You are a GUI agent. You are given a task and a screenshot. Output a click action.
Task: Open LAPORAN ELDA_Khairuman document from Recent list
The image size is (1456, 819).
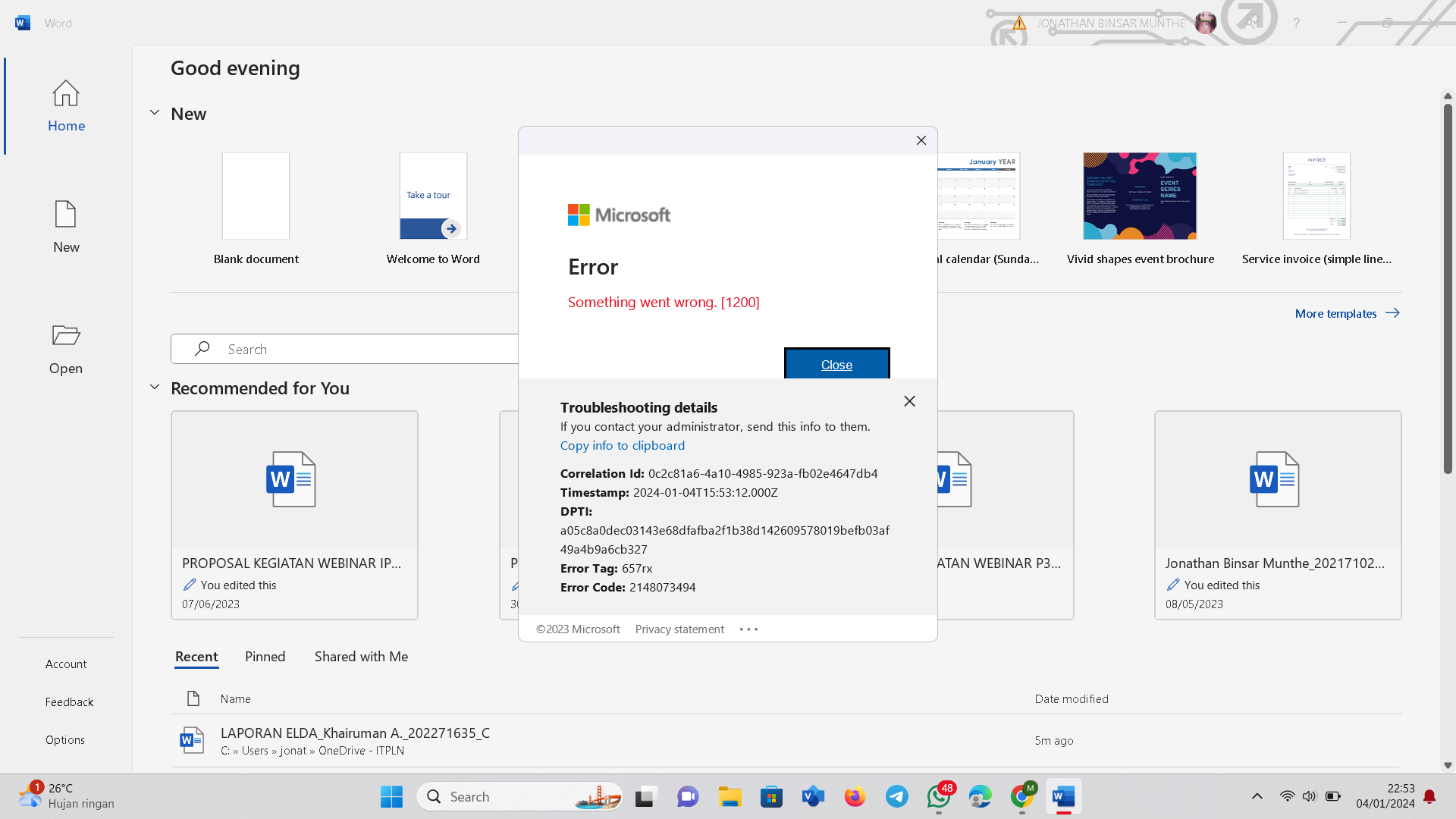(356, 733)
